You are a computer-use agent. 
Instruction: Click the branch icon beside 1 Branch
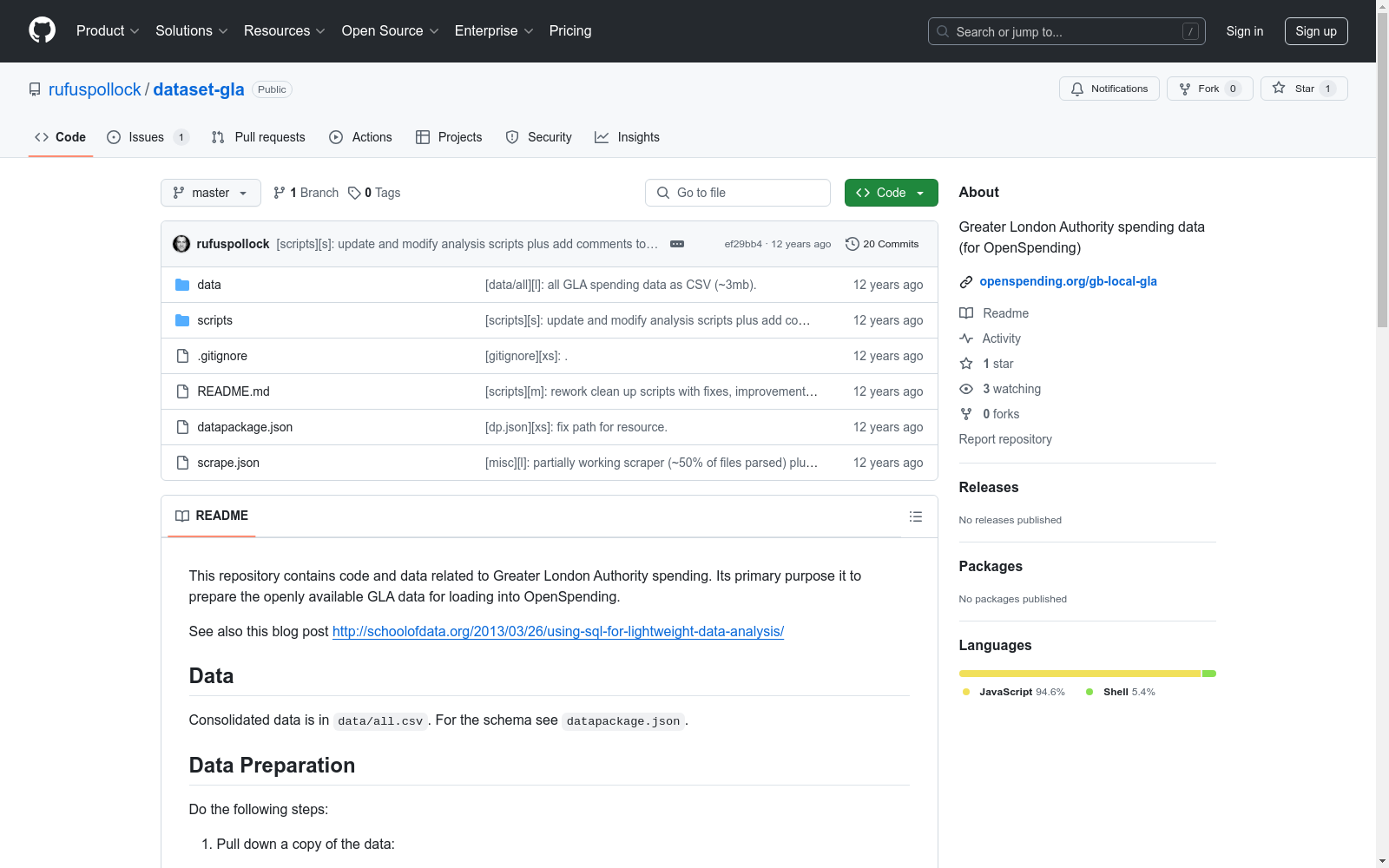(280, 193)
